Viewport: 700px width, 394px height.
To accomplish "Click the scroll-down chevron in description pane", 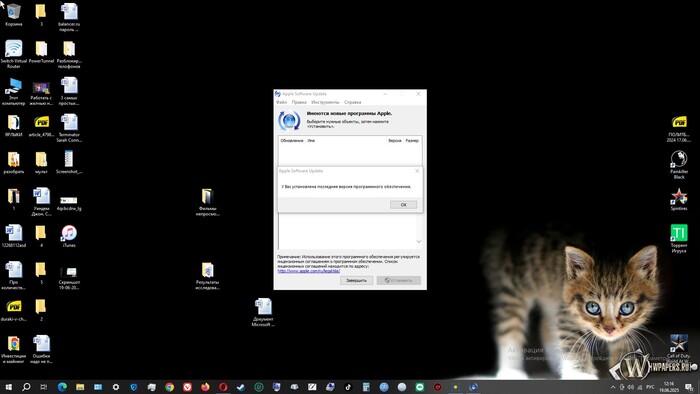I will point(418,241).
